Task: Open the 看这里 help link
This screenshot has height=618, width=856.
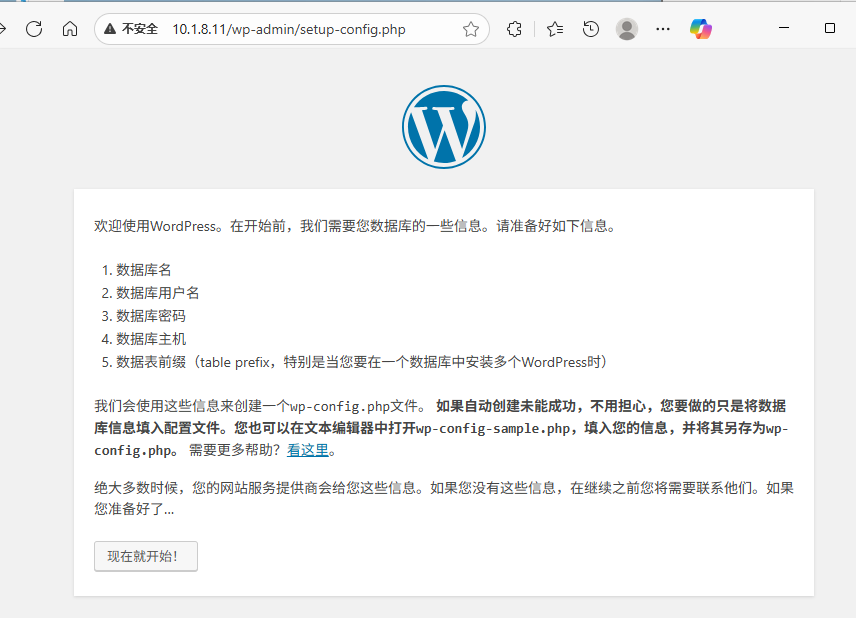Action: click(308, 450)
